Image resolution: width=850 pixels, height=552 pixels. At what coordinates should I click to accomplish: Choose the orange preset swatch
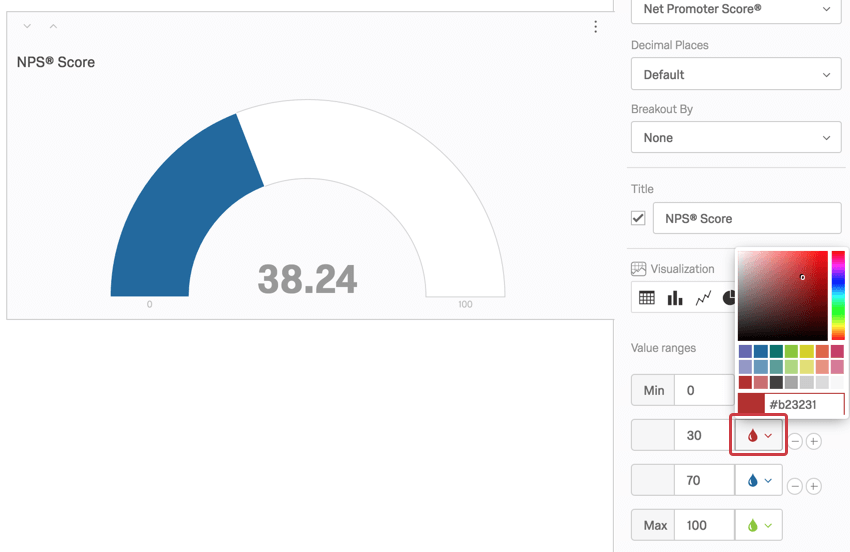click(822, 351)
